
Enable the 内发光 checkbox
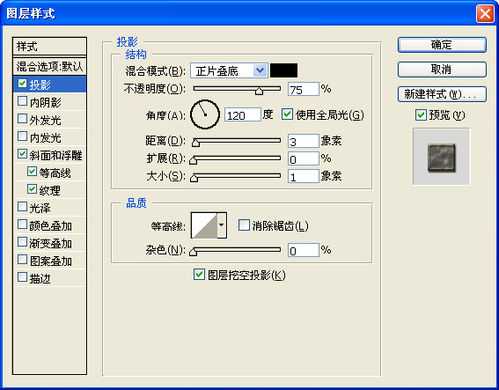point(22,136)
